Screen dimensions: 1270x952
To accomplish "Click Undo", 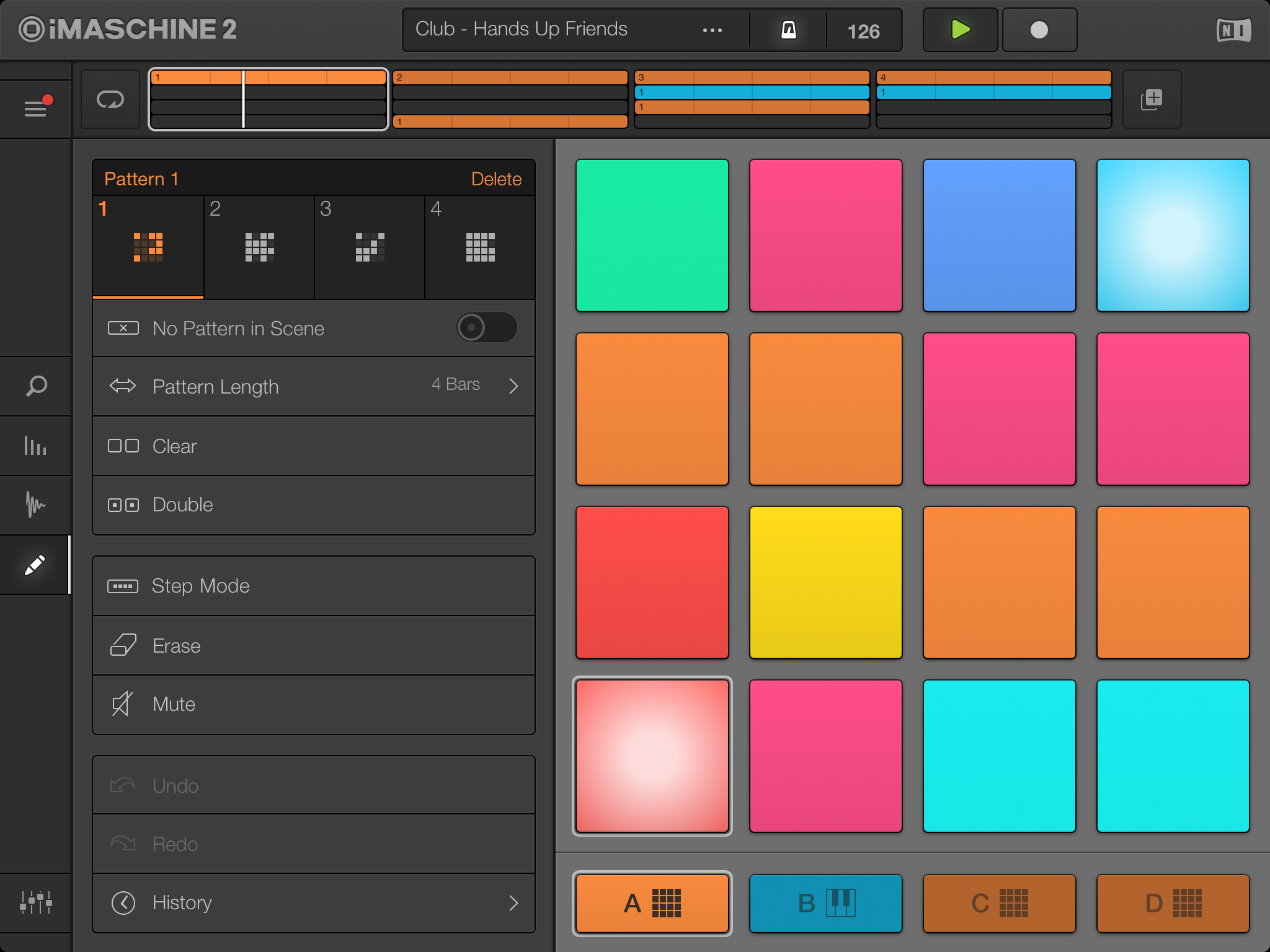I will [314, 785].
